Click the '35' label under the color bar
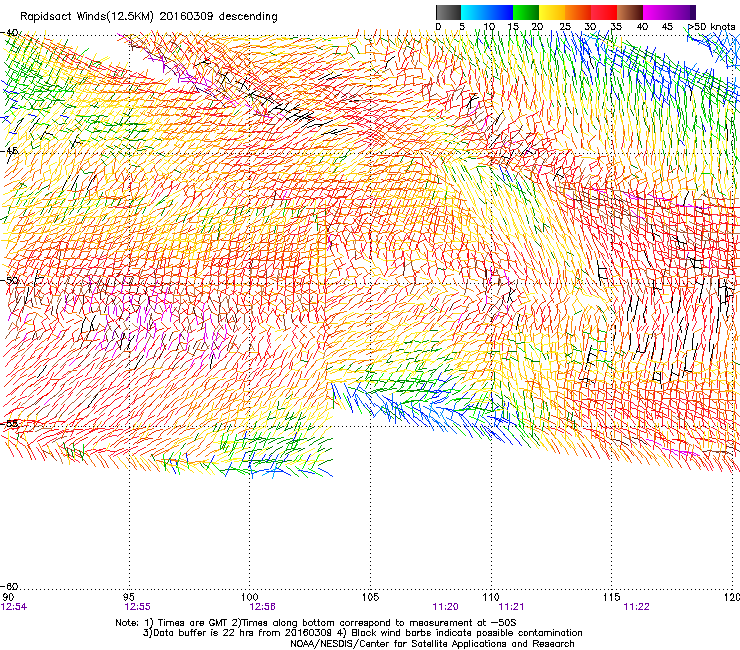Screen dimensions: 740x650 [616, 27]
